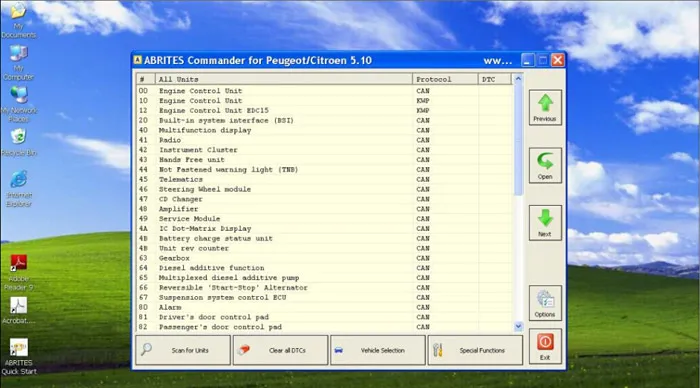Minimize the ABRITES Commander window
This screenshot has width=700, height=388.
528,60
